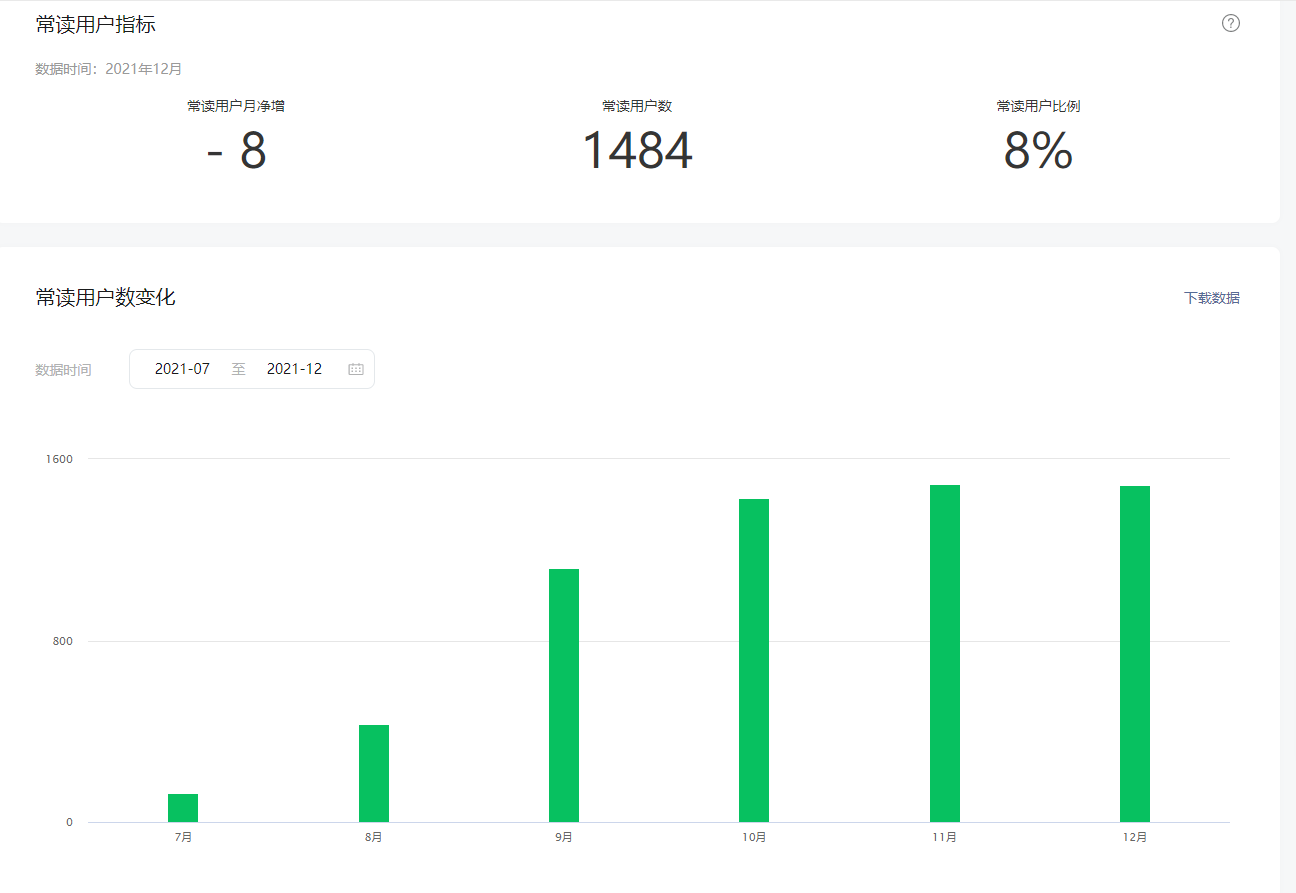Select the start date 2021-07 field
1296x893 pixels.
click(182, 369)
